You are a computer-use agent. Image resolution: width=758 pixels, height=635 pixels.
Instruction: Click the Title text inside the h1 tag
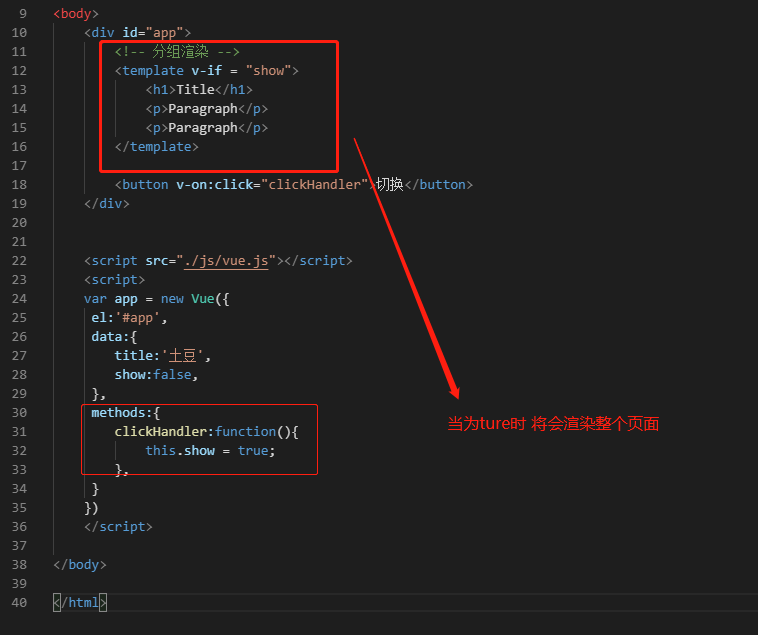point(195,89)
